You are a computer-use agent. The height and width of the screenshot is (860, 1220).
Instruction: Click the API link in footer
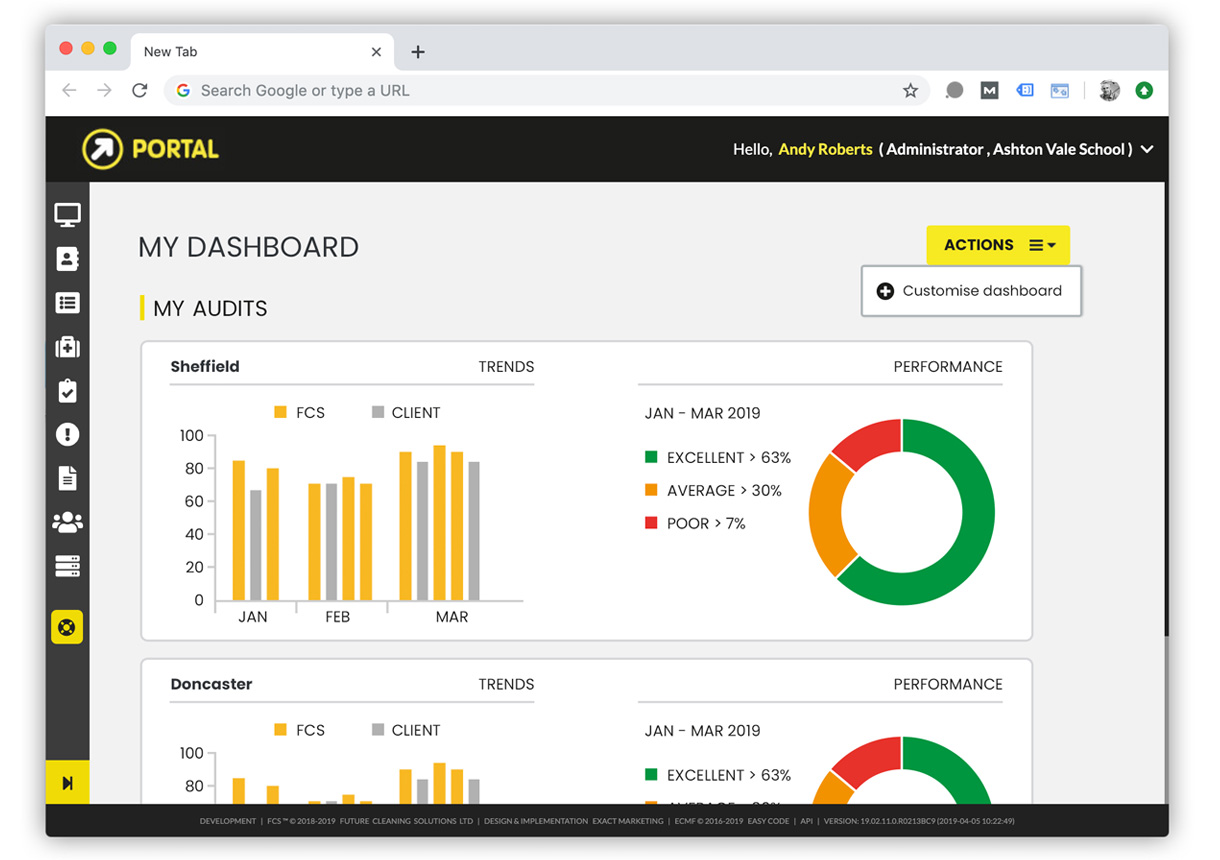tap(806, 821)
